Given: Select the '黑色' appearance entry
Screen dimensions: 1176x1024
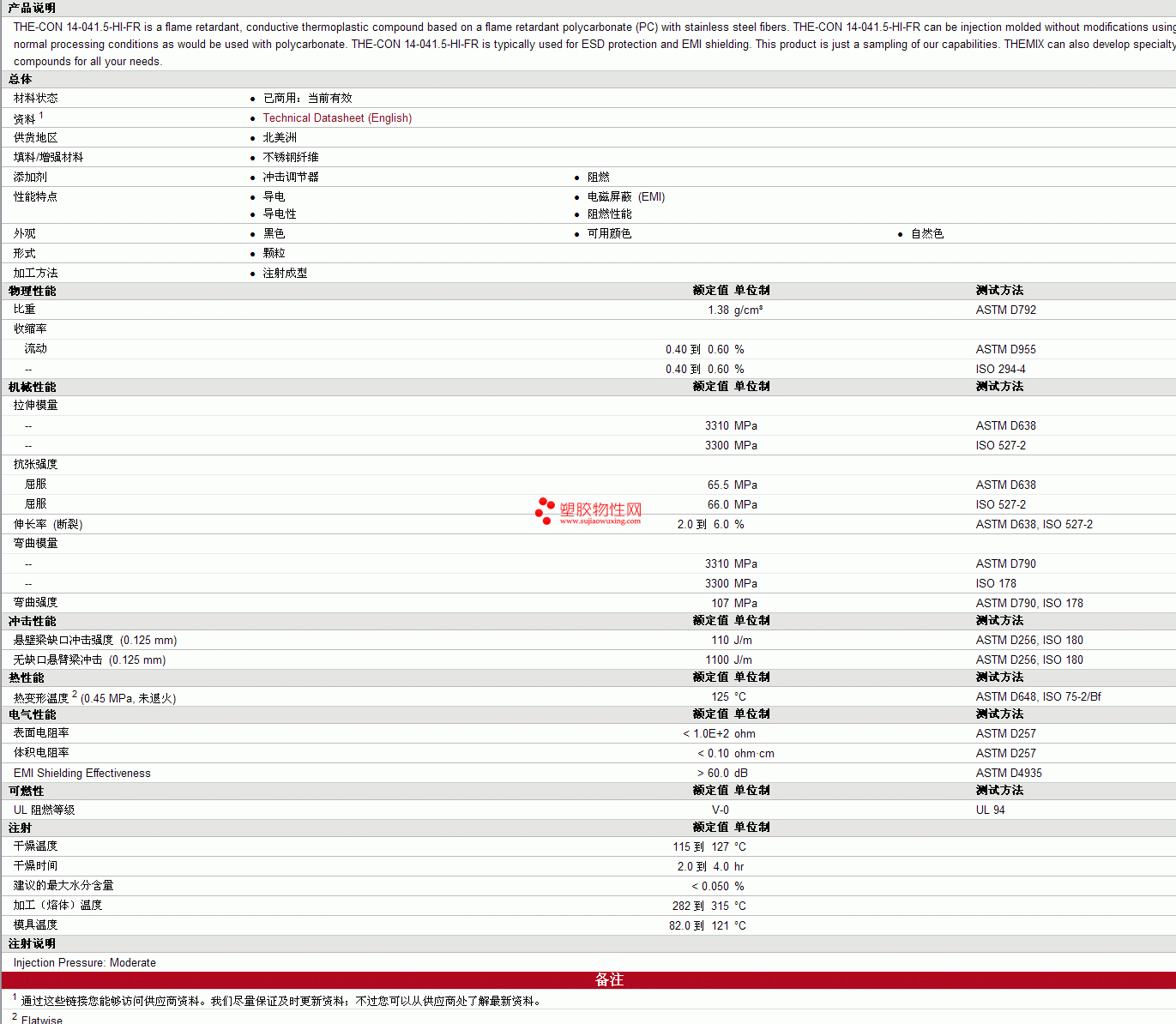Looking at the screenshot, I should (274, 234).
